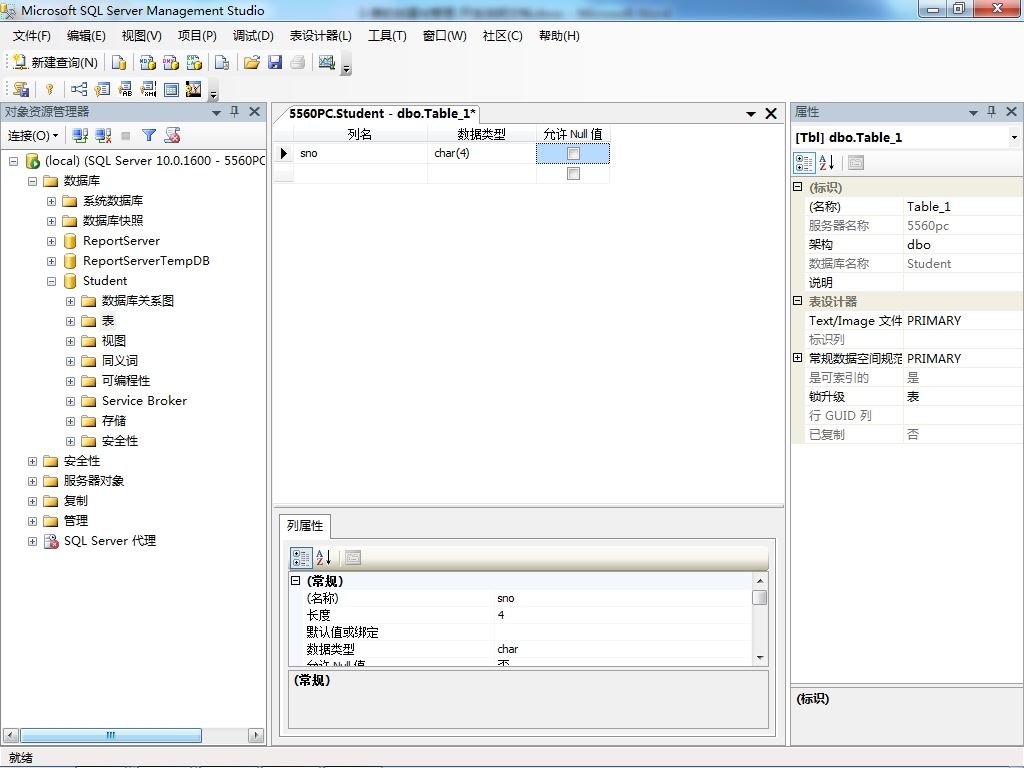Click the sno column name cell

coord(360,153)
